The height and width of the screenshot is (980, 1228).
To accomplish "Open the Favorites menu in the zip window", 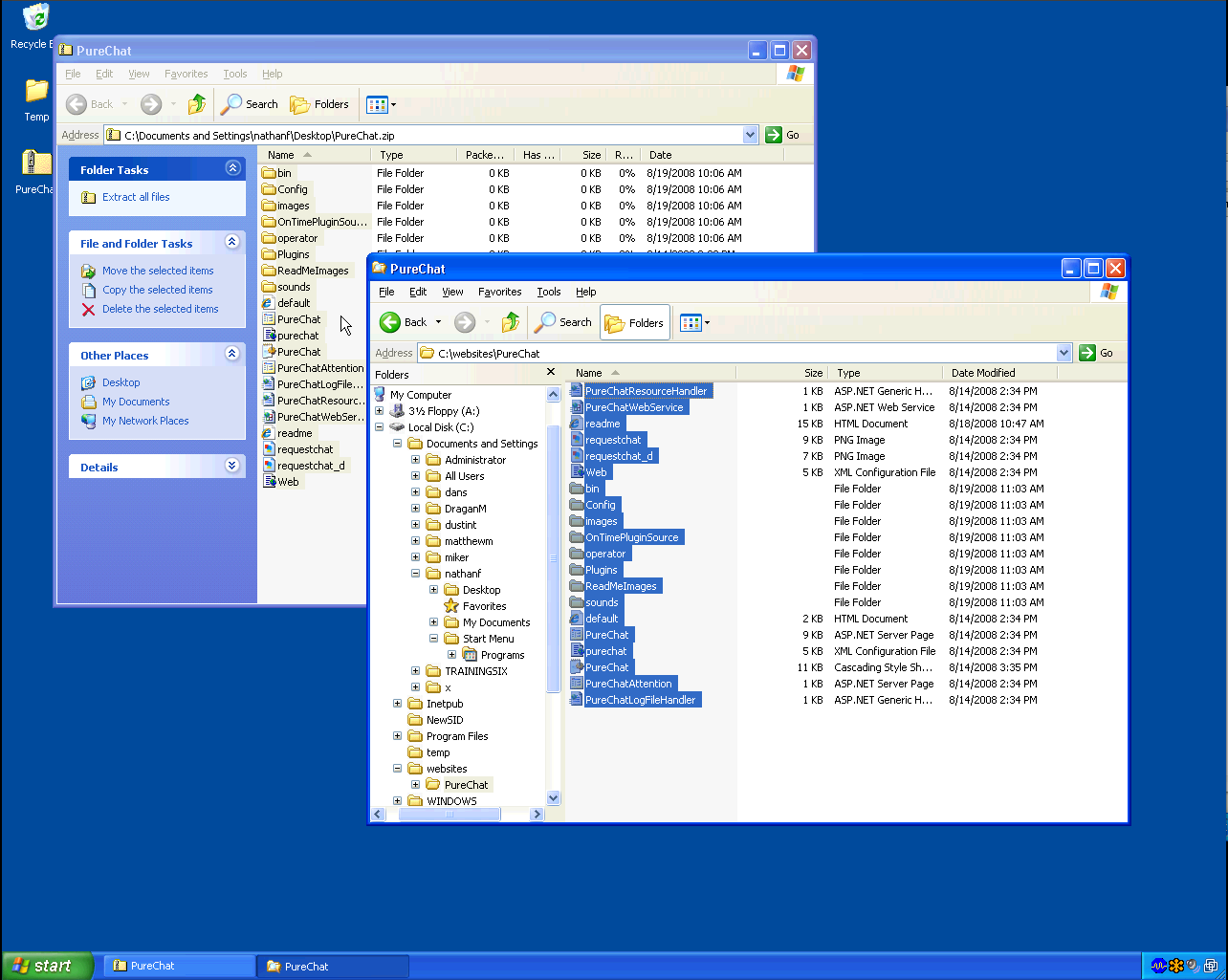I will click(x=186, y=74).
